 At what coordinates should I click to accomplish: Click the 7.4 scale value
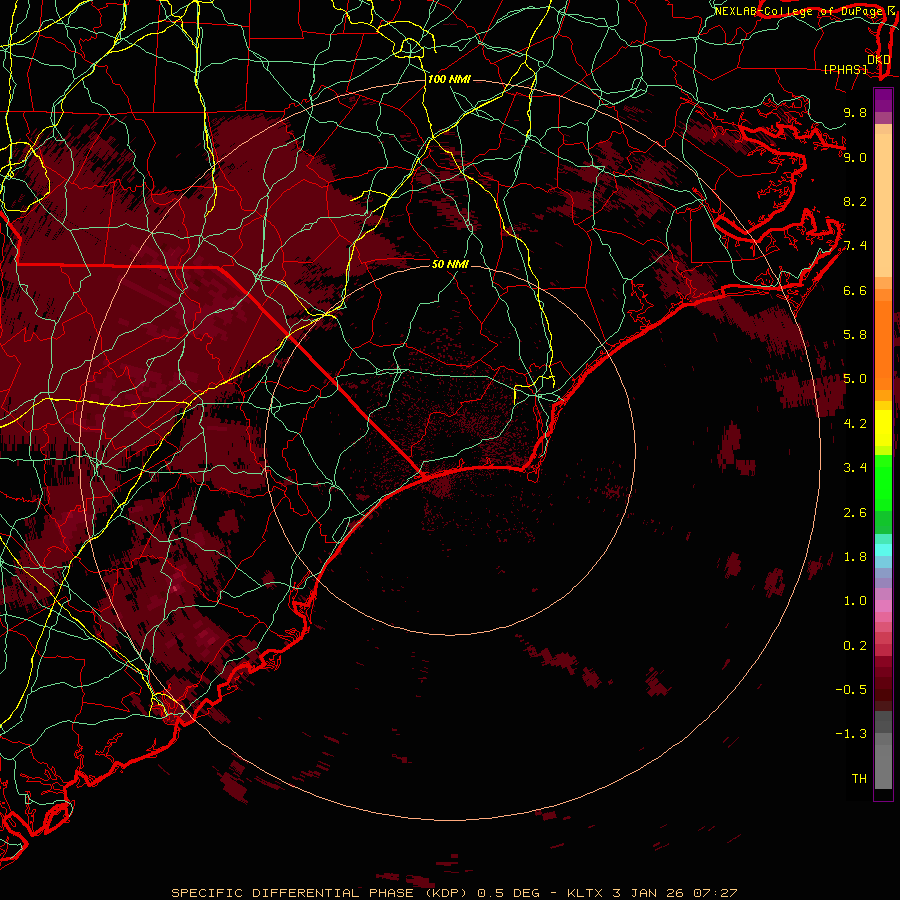pos(855,246)
